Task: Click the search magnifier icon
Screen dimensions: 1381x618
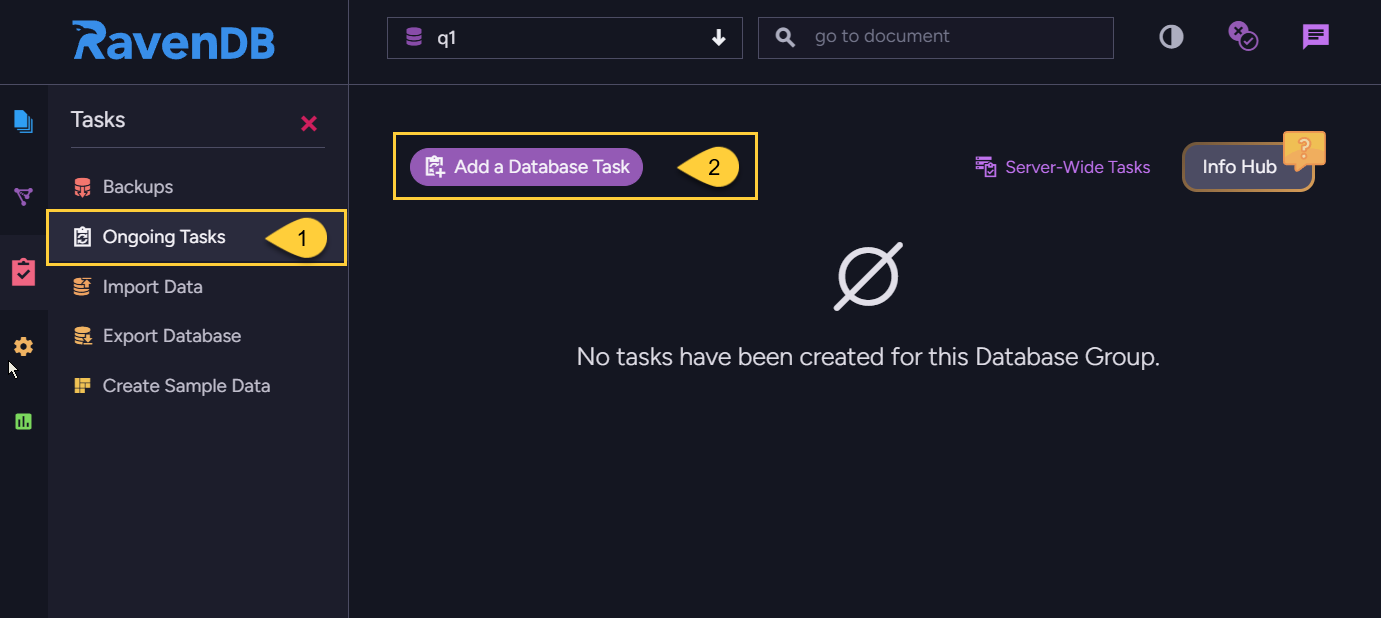Action: (786, 38)
